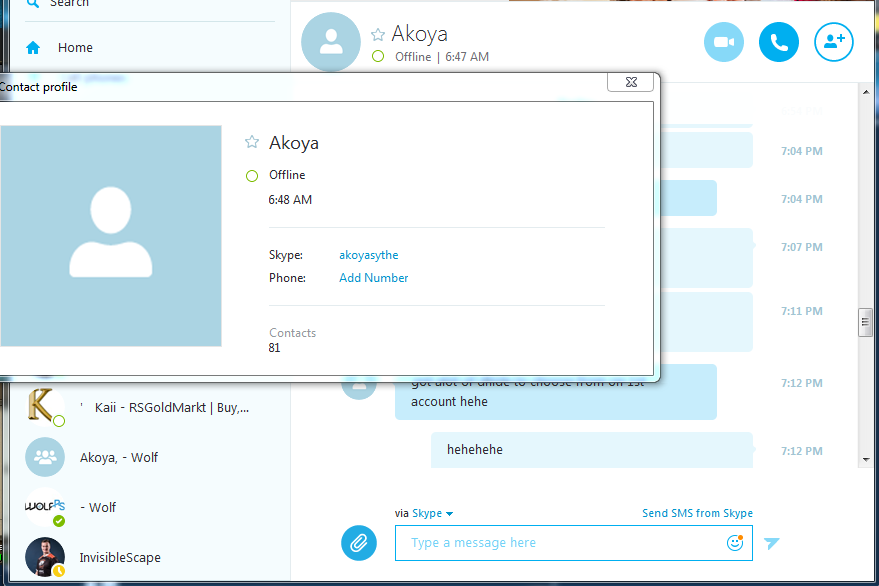The height and width of the screenshot is (586, 879).
Task: Click the Akoya name in Contact profile
Action: pos(294,143)
